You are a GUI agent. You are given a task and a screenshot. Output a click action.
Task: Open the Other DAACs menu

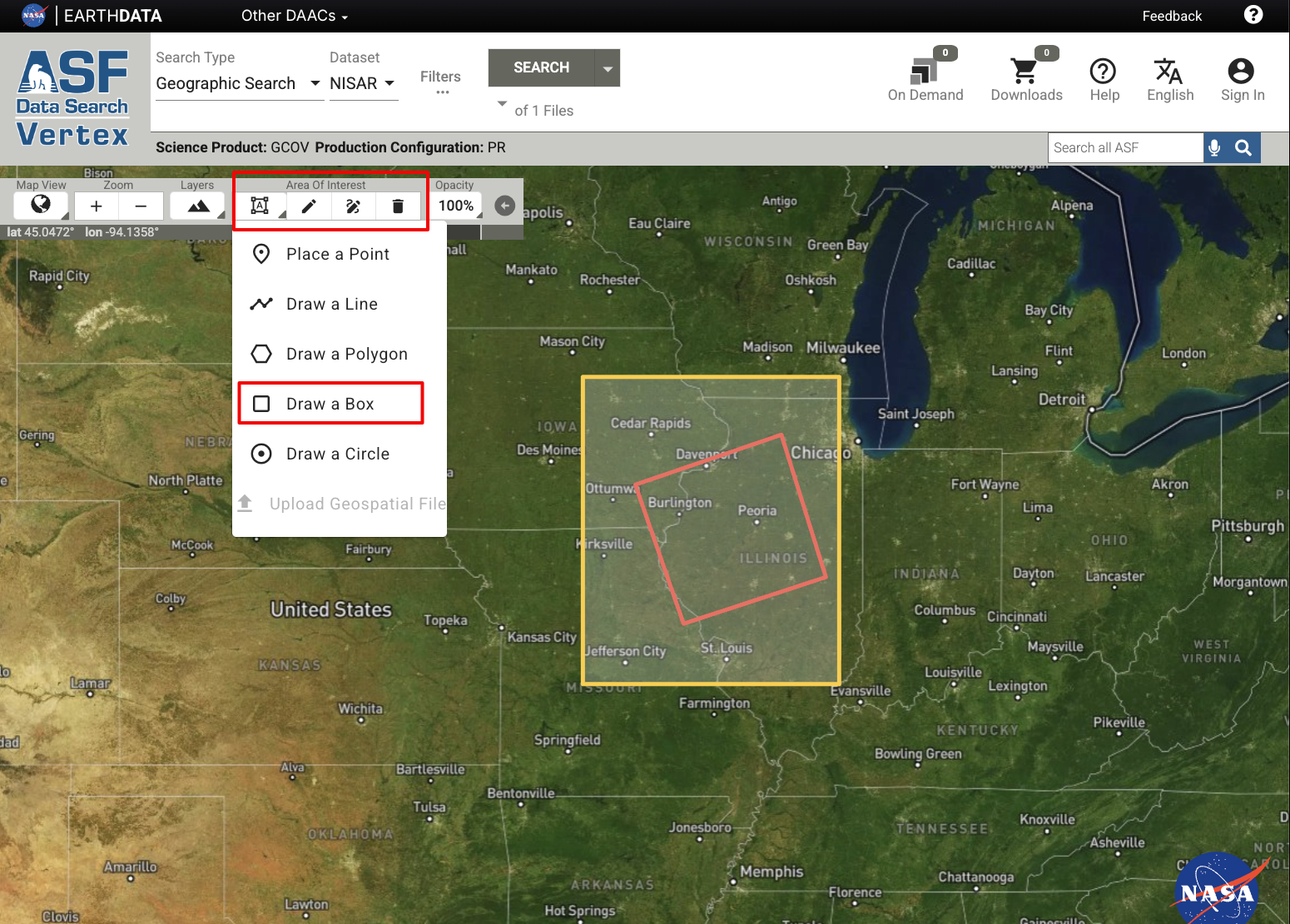293,15
